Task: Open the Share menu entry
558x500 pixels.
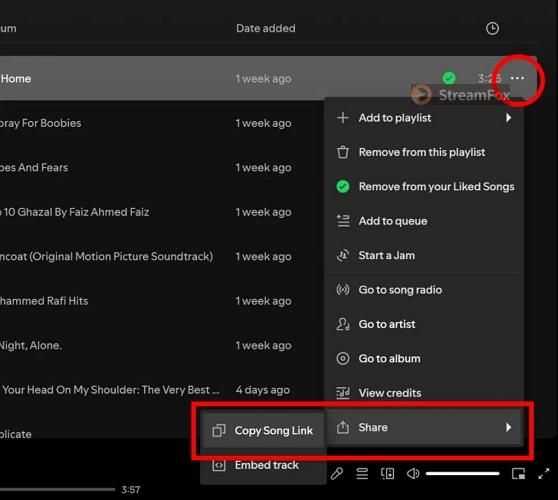Action: (424, 427)
